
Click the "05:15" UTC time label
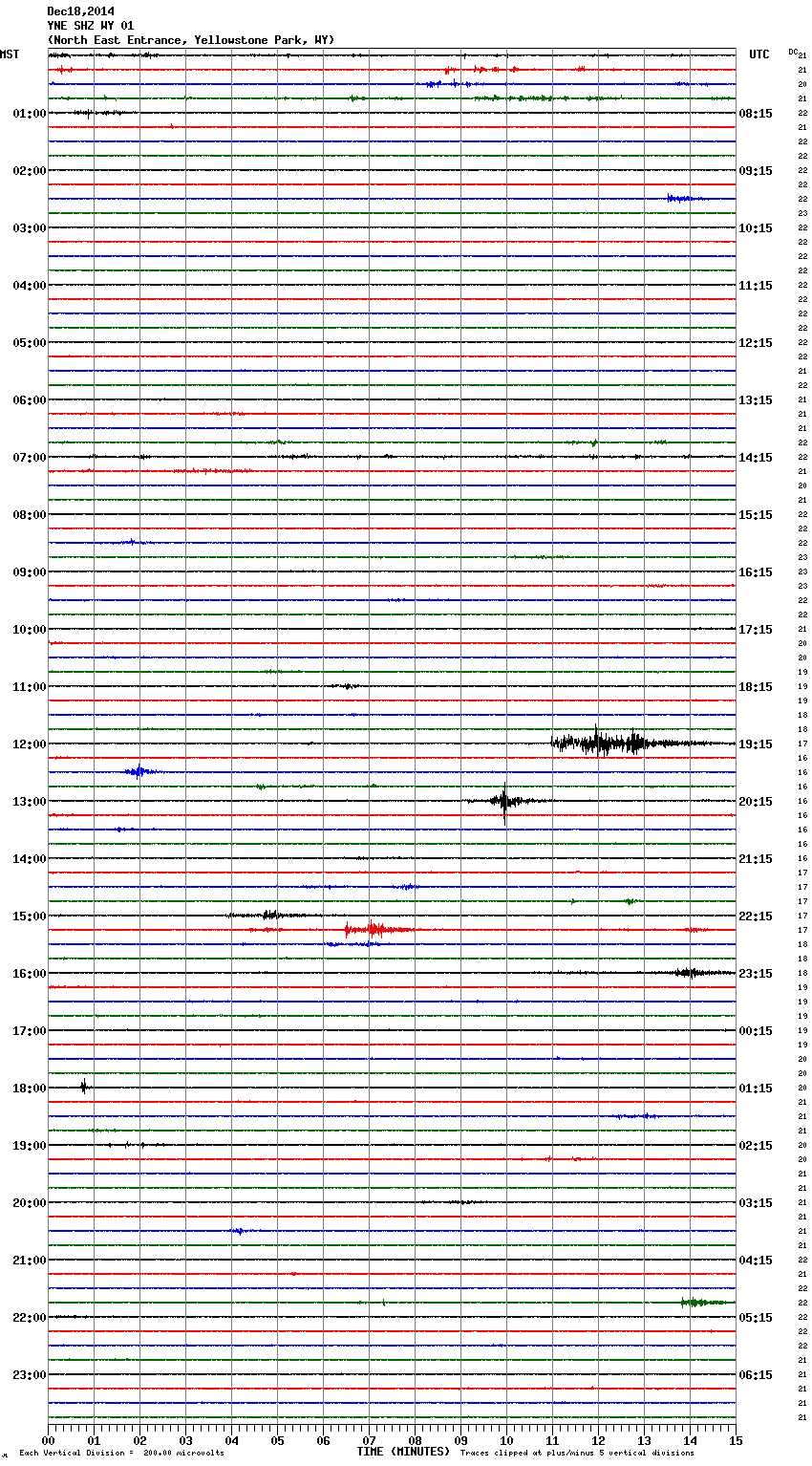point(756,1318)
